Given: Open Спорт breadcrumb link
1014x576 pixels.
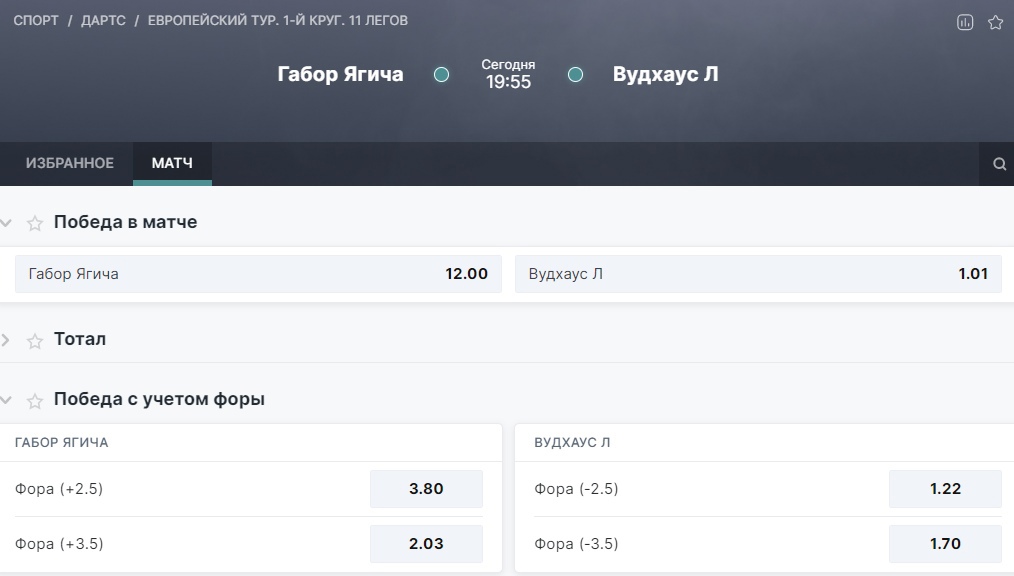Looking at the screenshot, I should 36,21.
